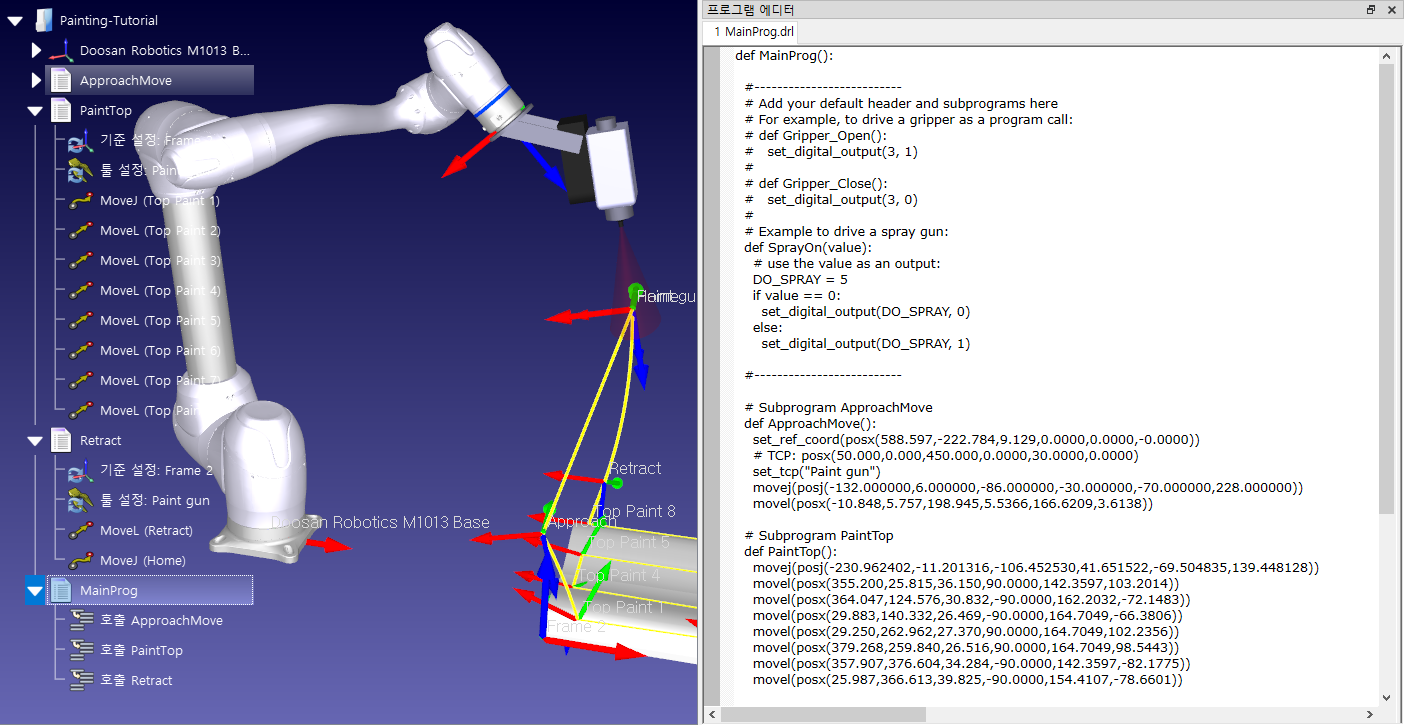Click the ApproachMove program icon in tree
Image resolution: width=1404 pixels, height=725 pixels.
pyautogui.click(x=61, y=80)
